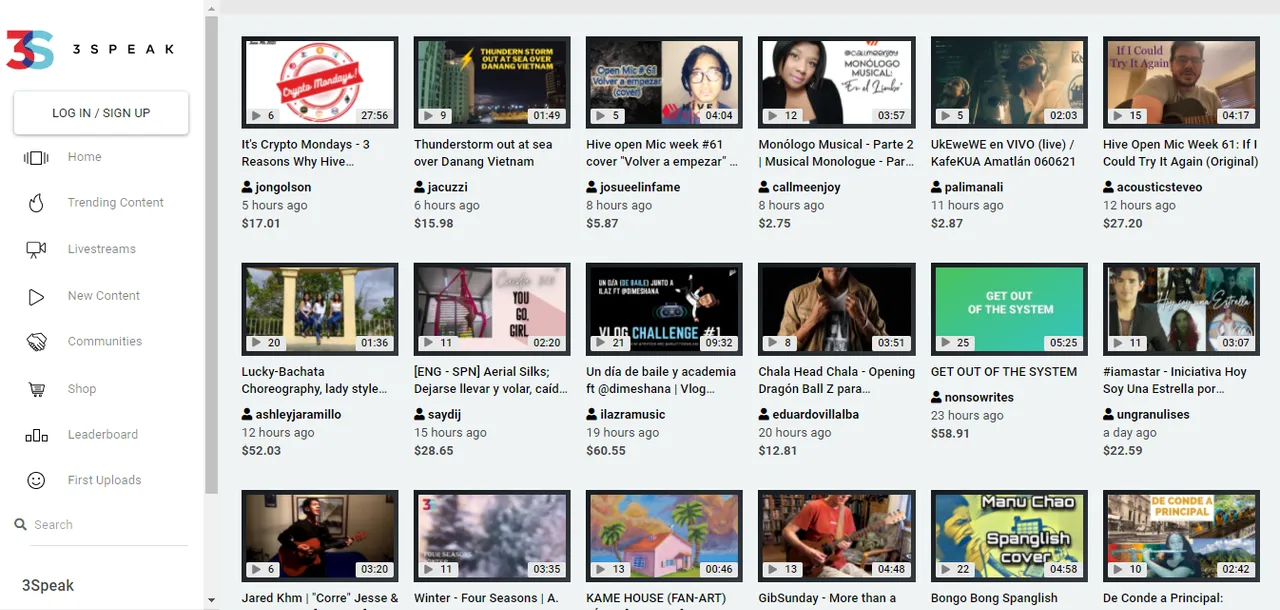Image resolution: width=1280 pixels, height=610 pixels.
Task: Play the "If I Could Try It Again" thumbnail
Action: [1181, 82]
